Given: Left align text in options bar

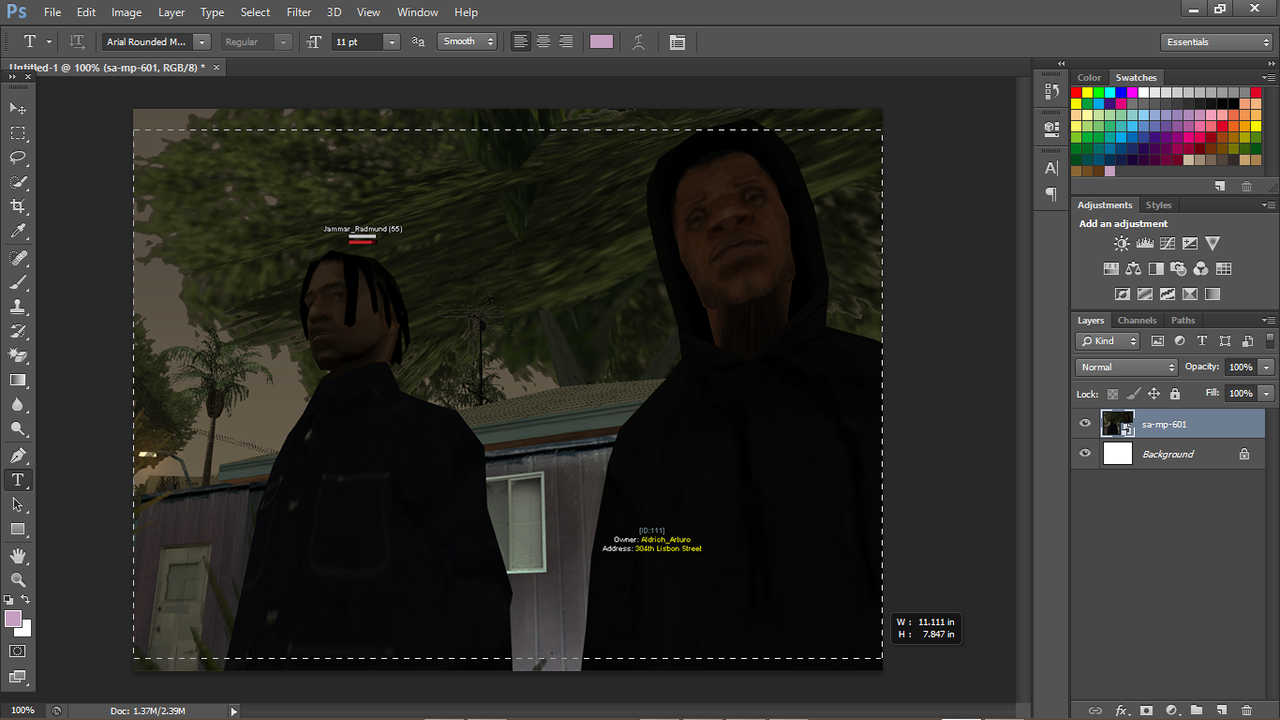Looking at the screenshot, I should pyautogui.click(x=520, y=42).
